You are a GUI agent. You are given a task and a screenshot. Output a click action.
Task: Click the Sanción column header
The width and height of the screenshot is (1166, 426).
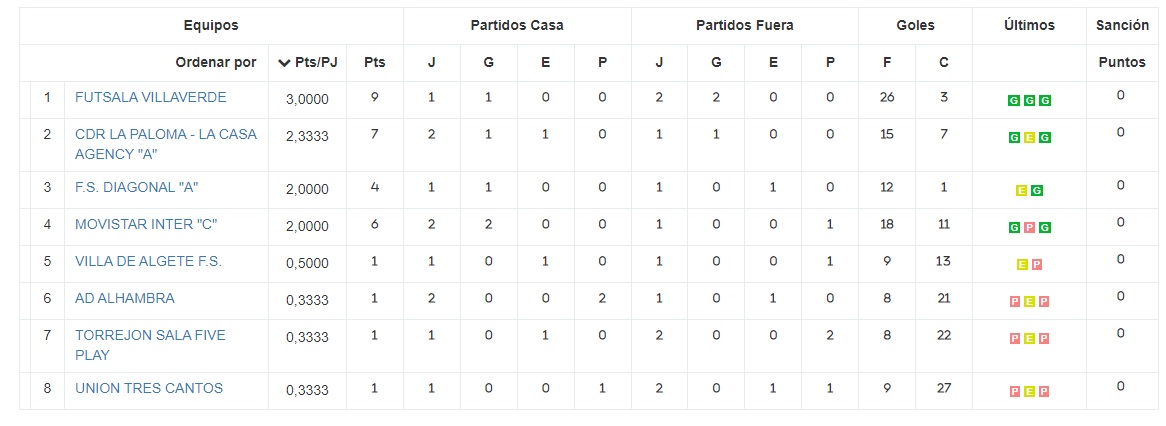coord(1122,25)
